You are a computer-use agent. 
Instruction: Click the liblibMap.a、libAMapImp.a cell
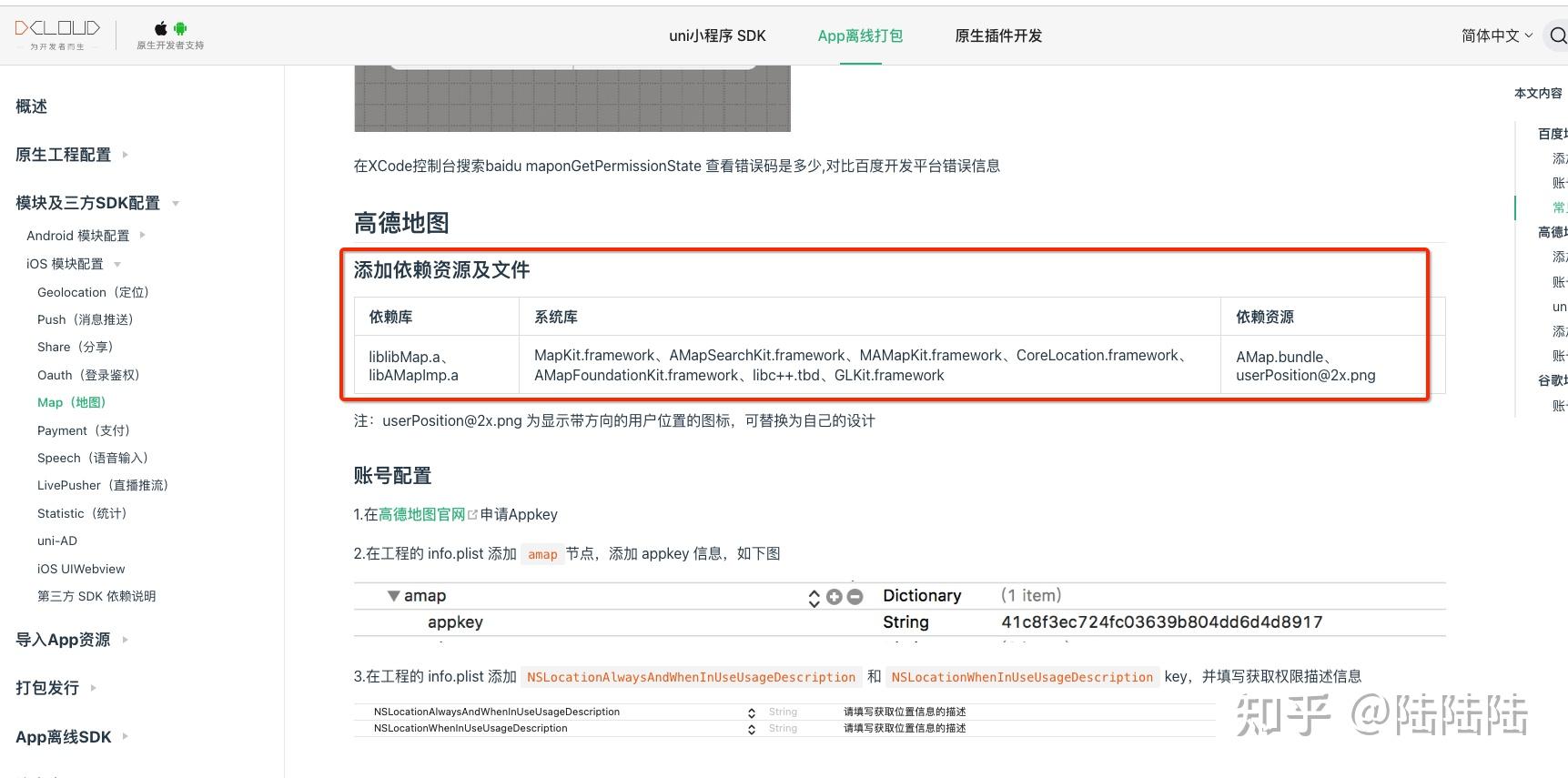click(x=437, y=365)
